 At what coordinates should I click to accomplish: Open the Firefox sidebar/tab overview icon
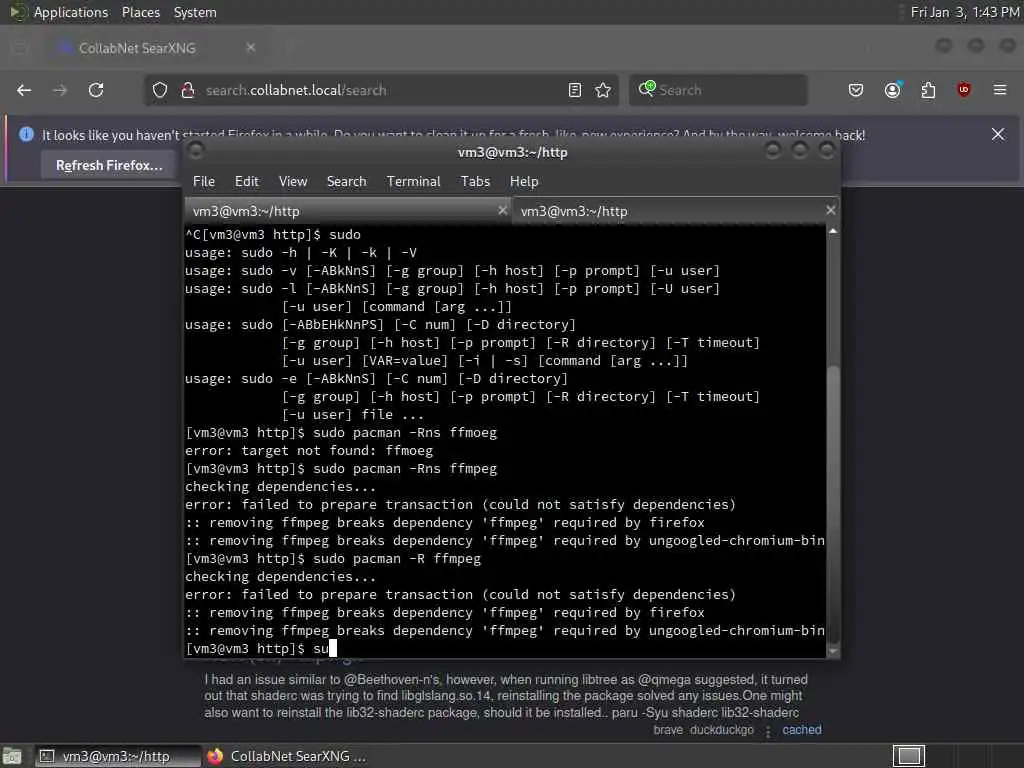point(20,47)
